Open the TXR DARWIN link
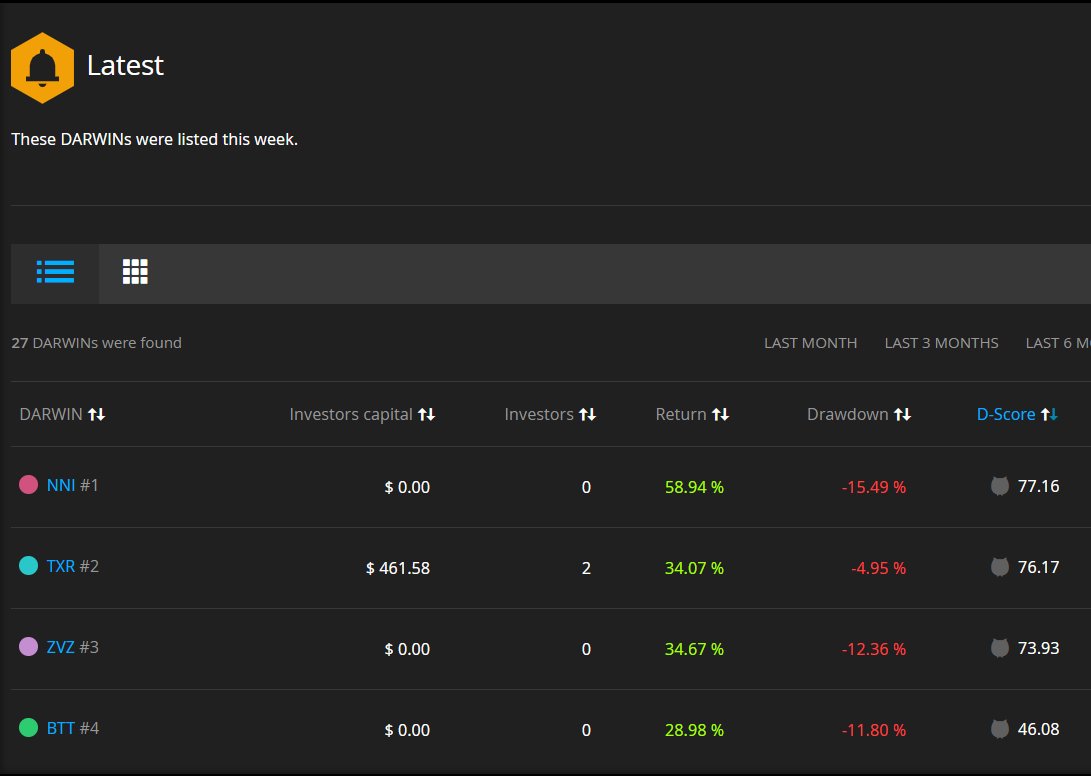 (x=61, y=566)
